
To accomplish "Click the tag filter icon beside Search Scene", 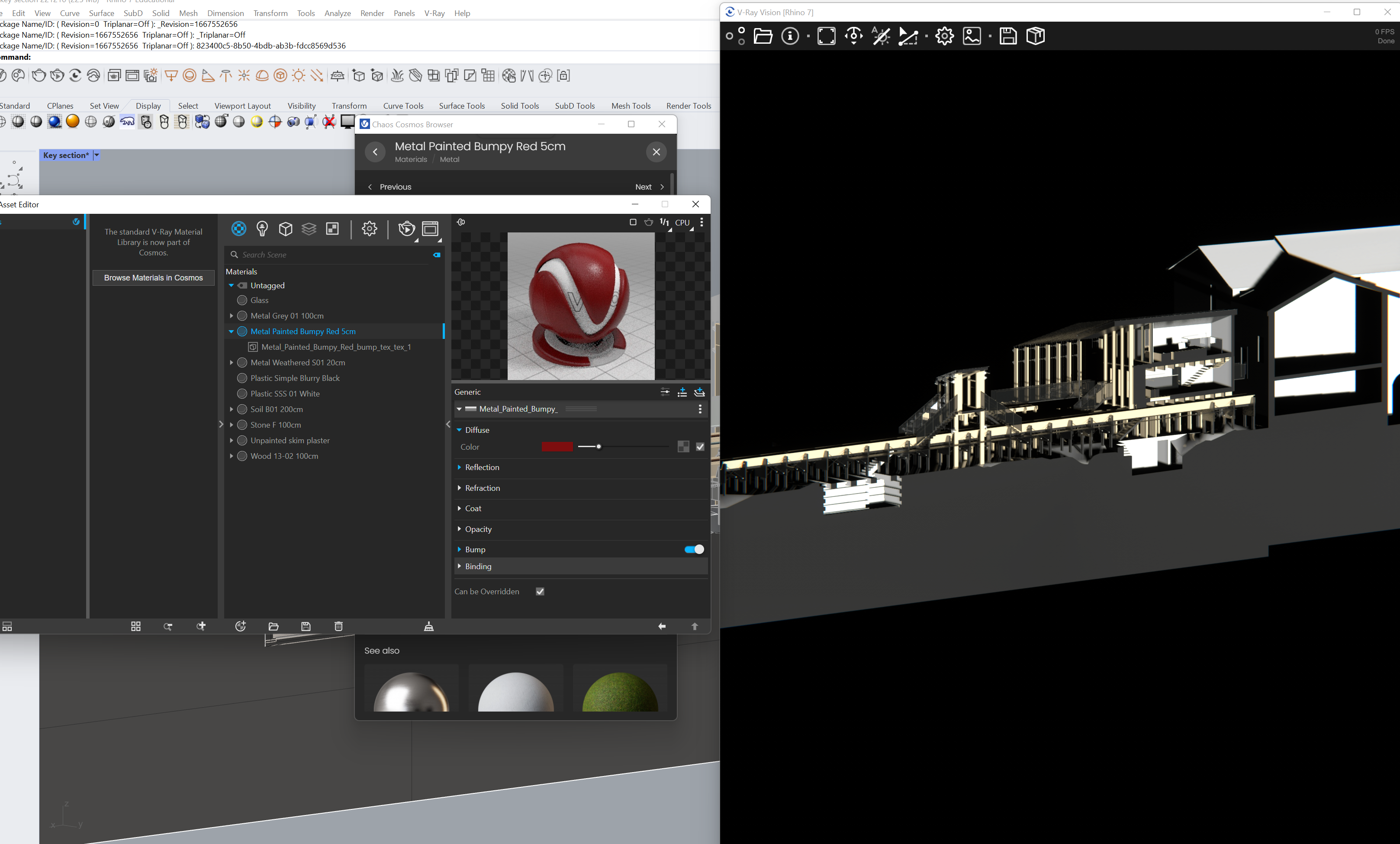I will (436, 255).
